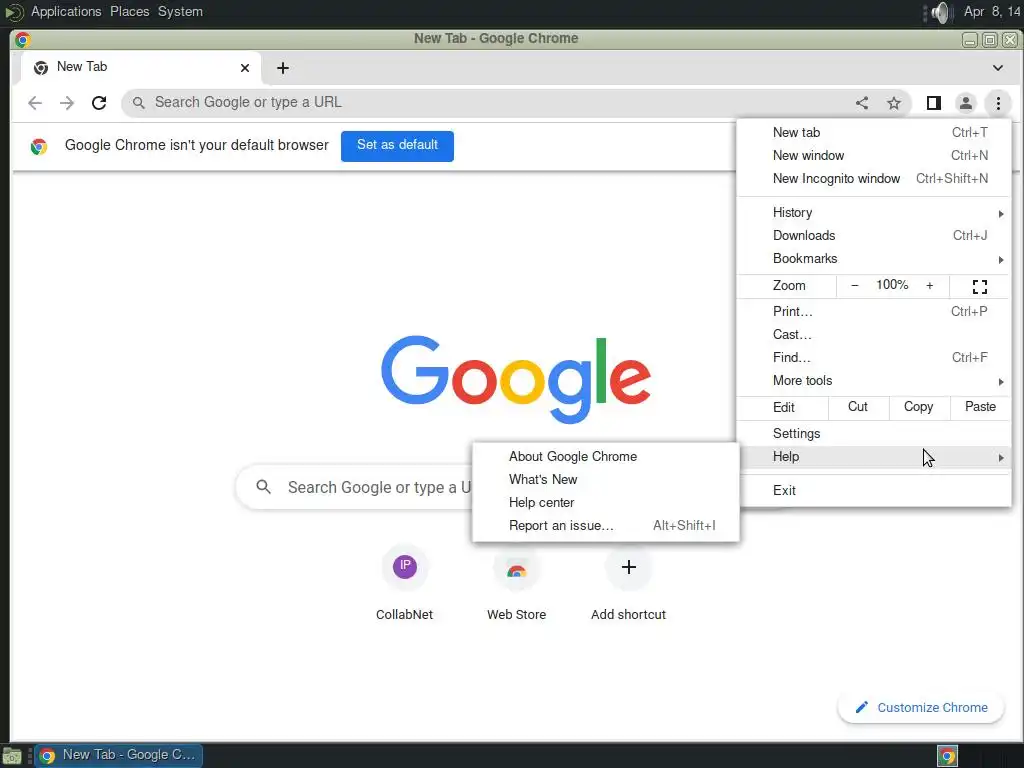The image size is (1024, 768).
Task: Select What's New in Help submenu
Action: 605,479
